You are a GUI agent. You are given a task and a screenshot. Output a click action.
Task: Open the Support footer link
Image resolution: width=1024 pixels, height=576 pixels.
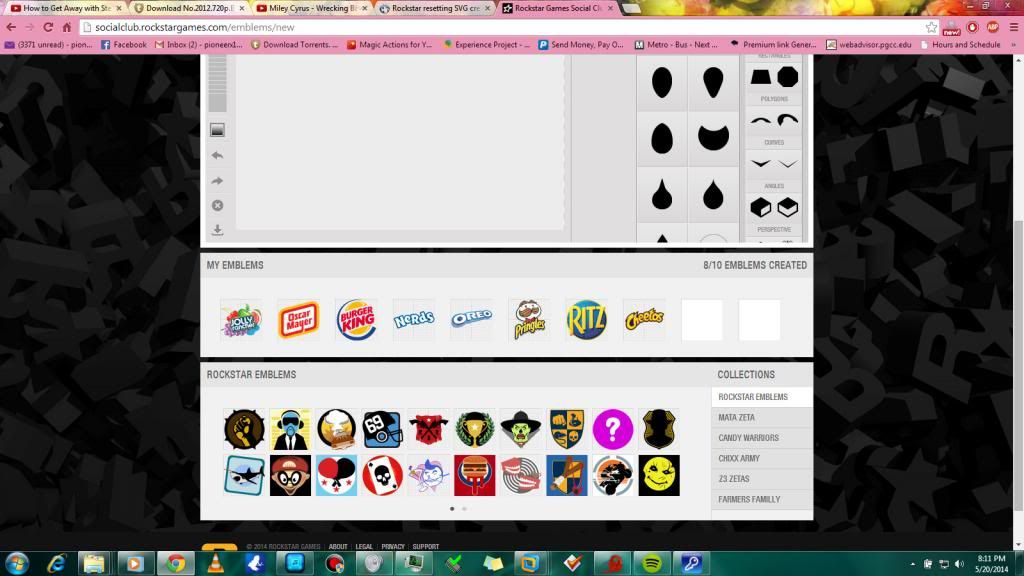point(425,547)
